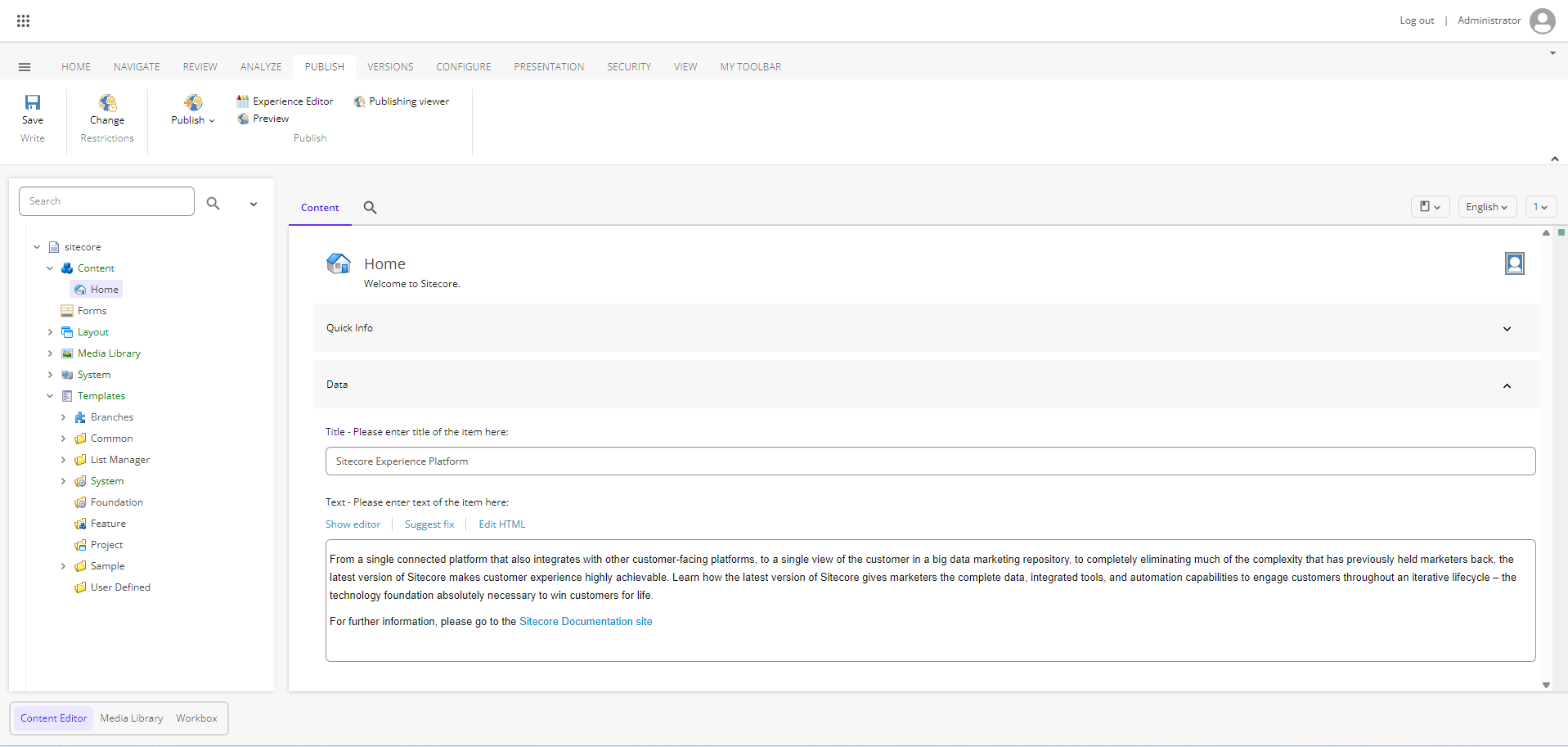
Task: Open the search options dropdown in the tree panel
Action: click(x=254, y=204)
